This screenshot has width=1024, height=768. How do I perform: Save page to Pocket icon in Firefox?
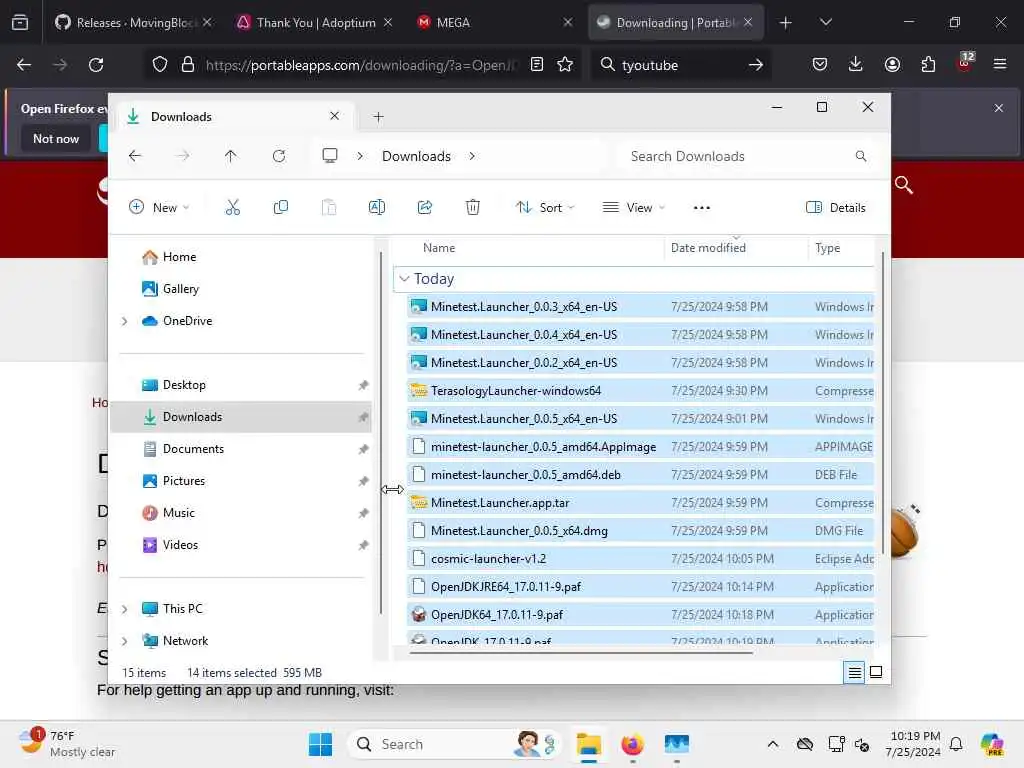point(820,65)
